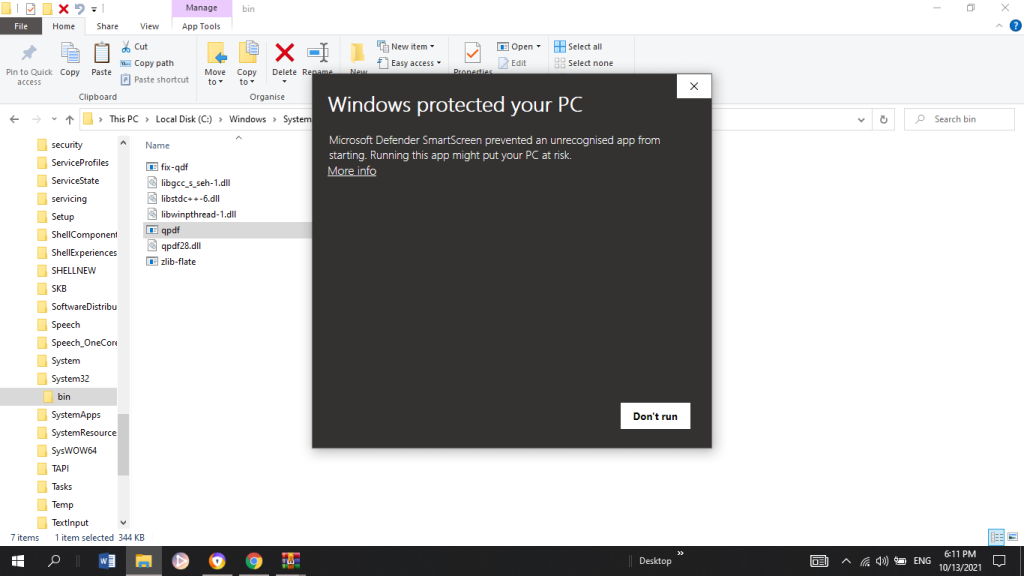Click This PC in the address path
This screenshot has height=576, width=1024.
point(123,119)
